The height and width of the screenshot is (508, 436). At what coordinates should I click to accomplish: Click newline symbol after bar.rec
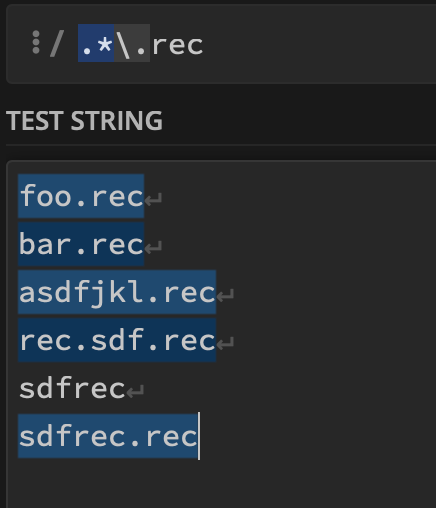tap(153, 247)
